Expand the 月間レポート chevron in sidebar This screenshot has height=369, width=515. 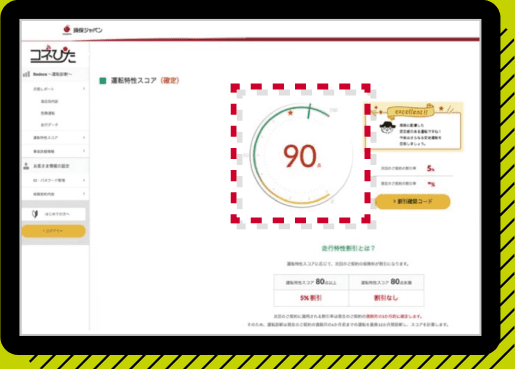tap(84, 89)
